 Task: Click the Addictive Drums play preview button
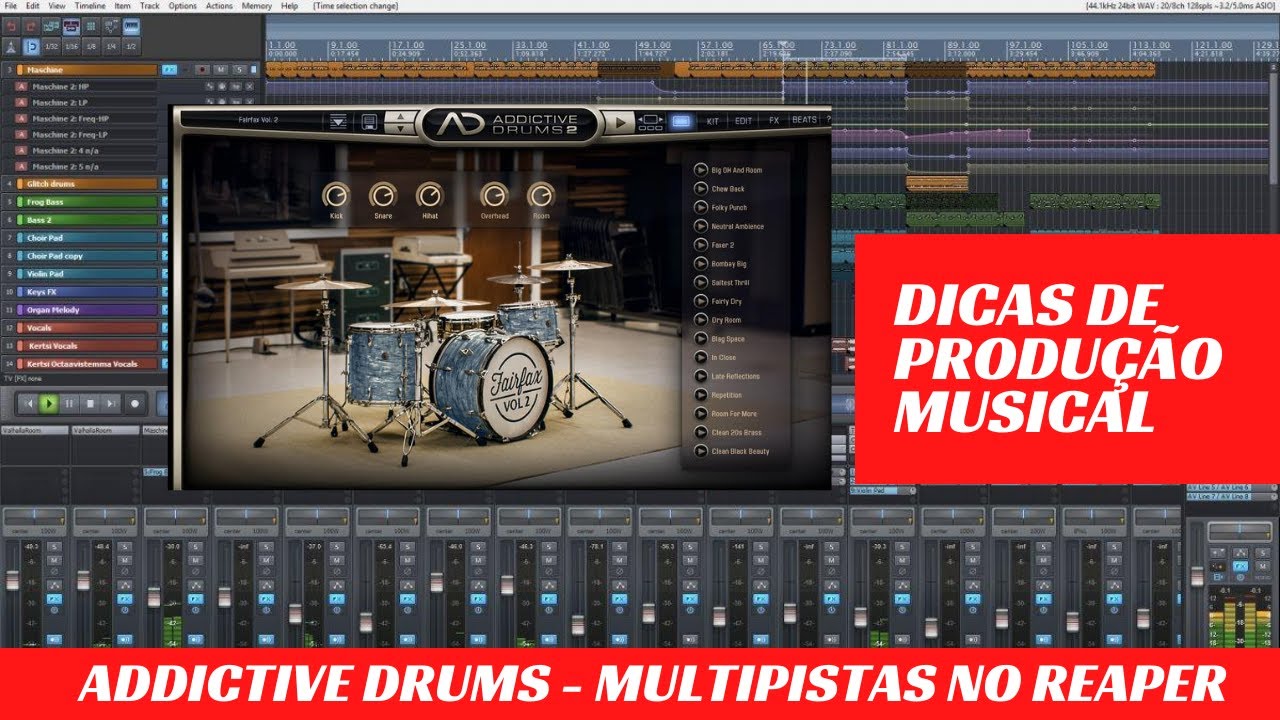[x=620, y=122]
